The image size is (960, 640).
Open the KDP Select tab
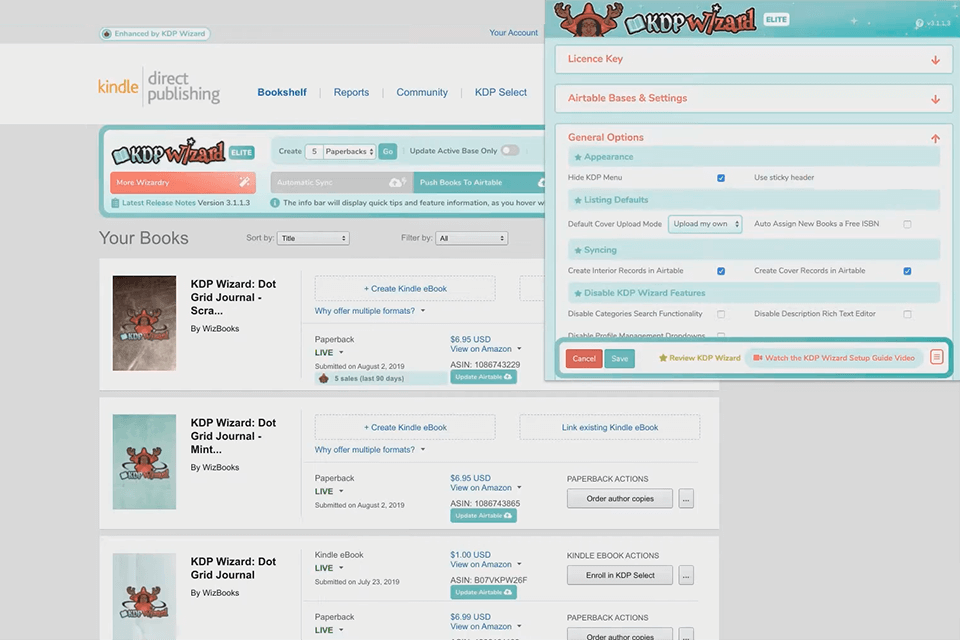[x=501, y=92]
